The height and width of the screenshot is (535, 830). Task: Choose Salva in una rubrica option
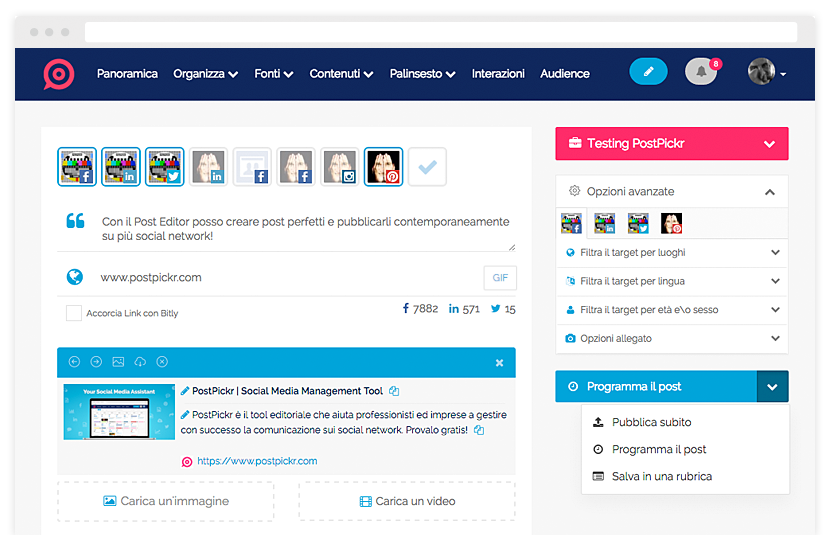point(685,476)
